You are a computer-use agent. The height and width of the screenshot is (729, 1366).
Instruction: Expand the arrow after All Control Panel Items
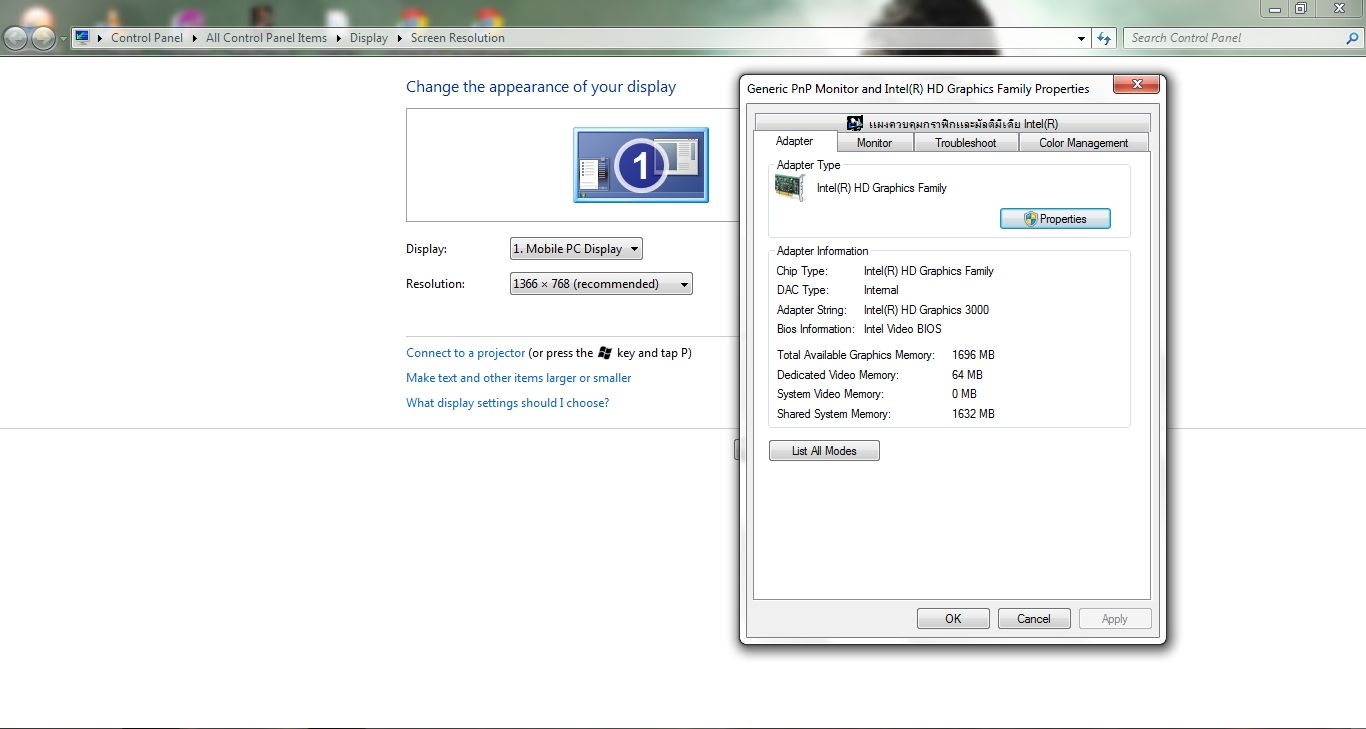pyautogui.click(x=338, y=38)
